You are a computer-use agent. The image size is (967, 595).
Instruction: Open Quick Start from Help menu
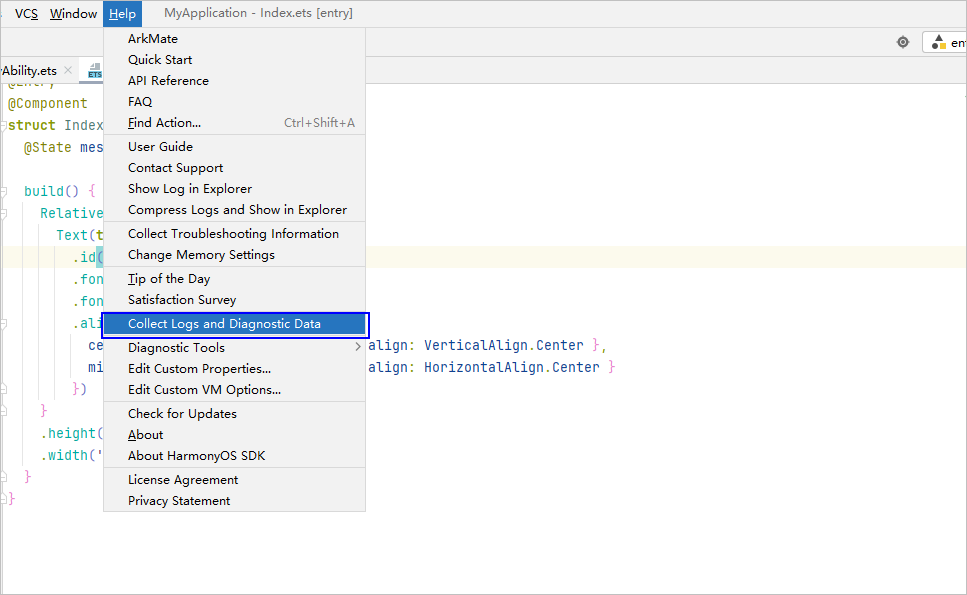160,60
